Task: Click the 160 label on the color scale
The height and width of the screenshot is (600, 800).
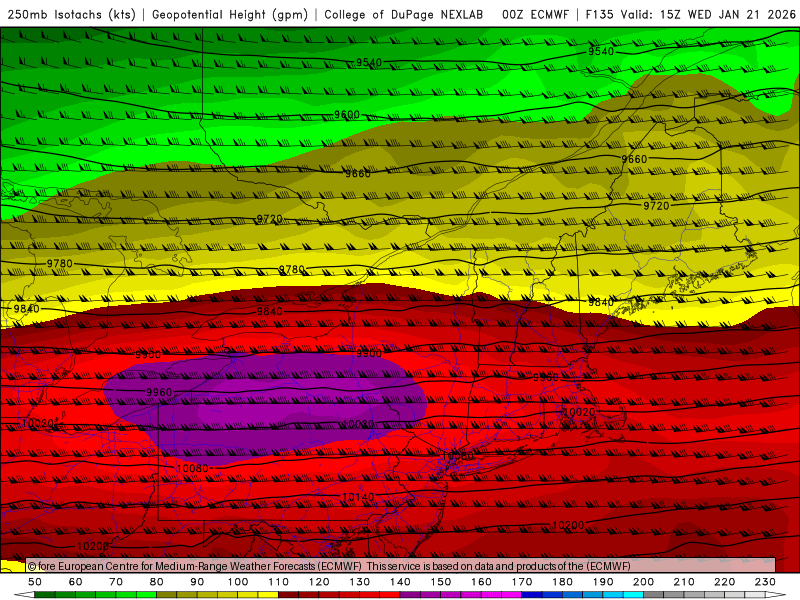Action: click(481, 582)
